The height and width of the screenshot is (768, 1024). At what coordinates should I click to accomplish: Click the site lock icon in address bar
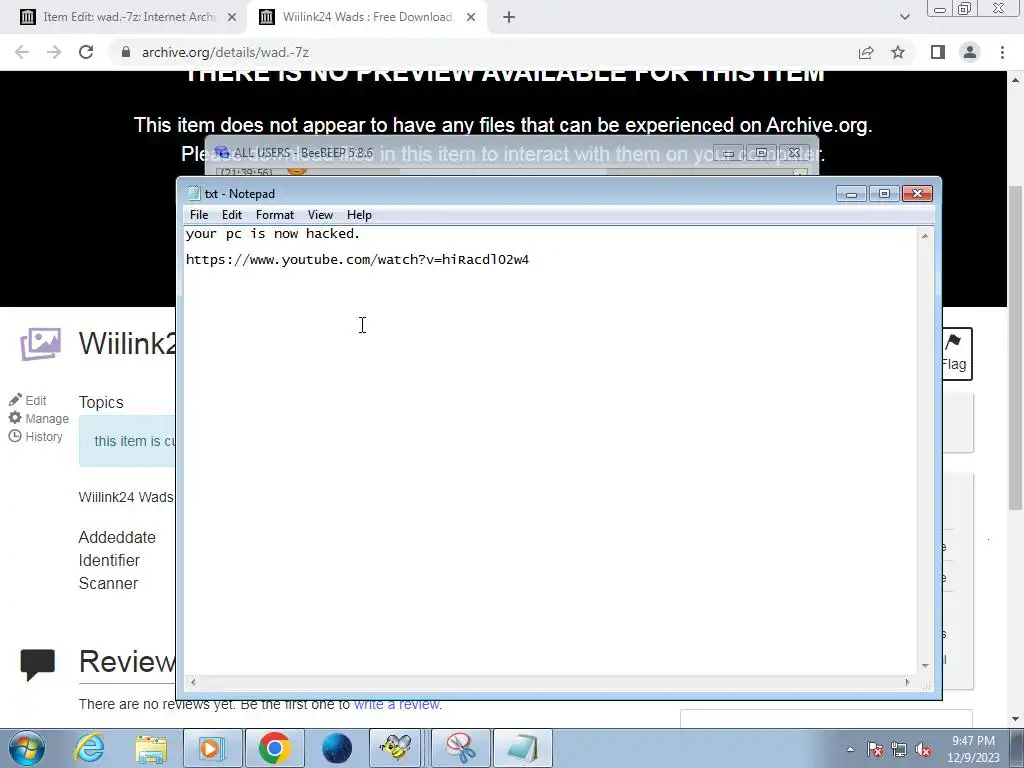click(126, 52)
